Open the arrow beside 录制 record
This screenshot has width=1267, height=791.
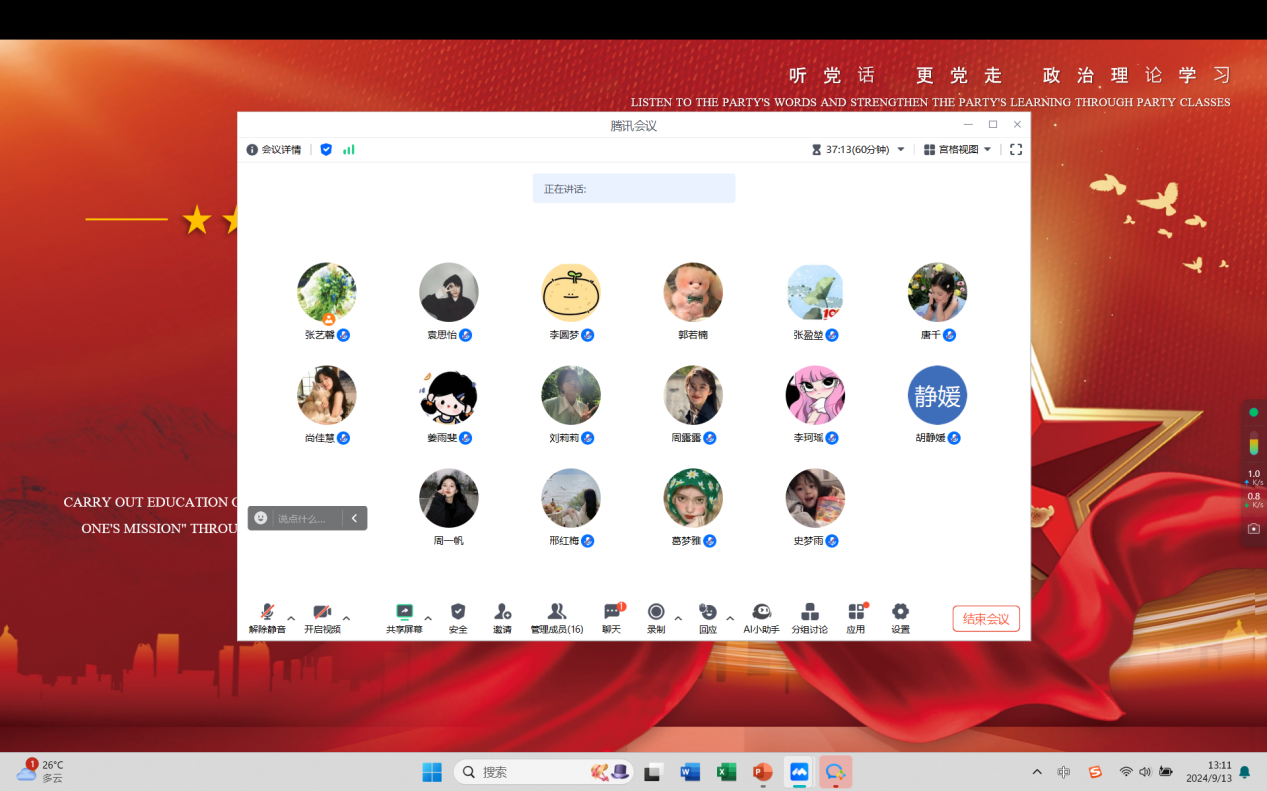[x=678, y=618]
